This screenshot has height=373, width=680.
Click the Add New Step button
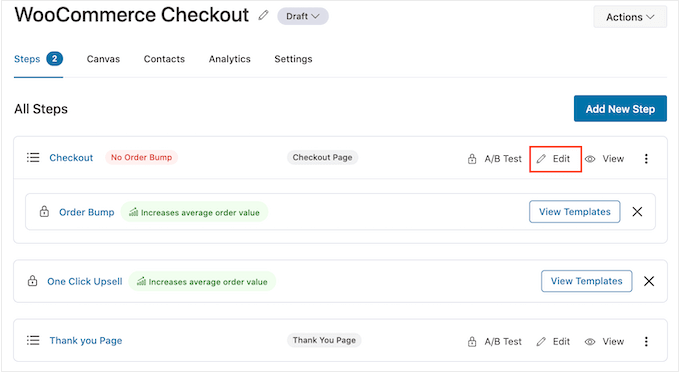pos(620,108)
